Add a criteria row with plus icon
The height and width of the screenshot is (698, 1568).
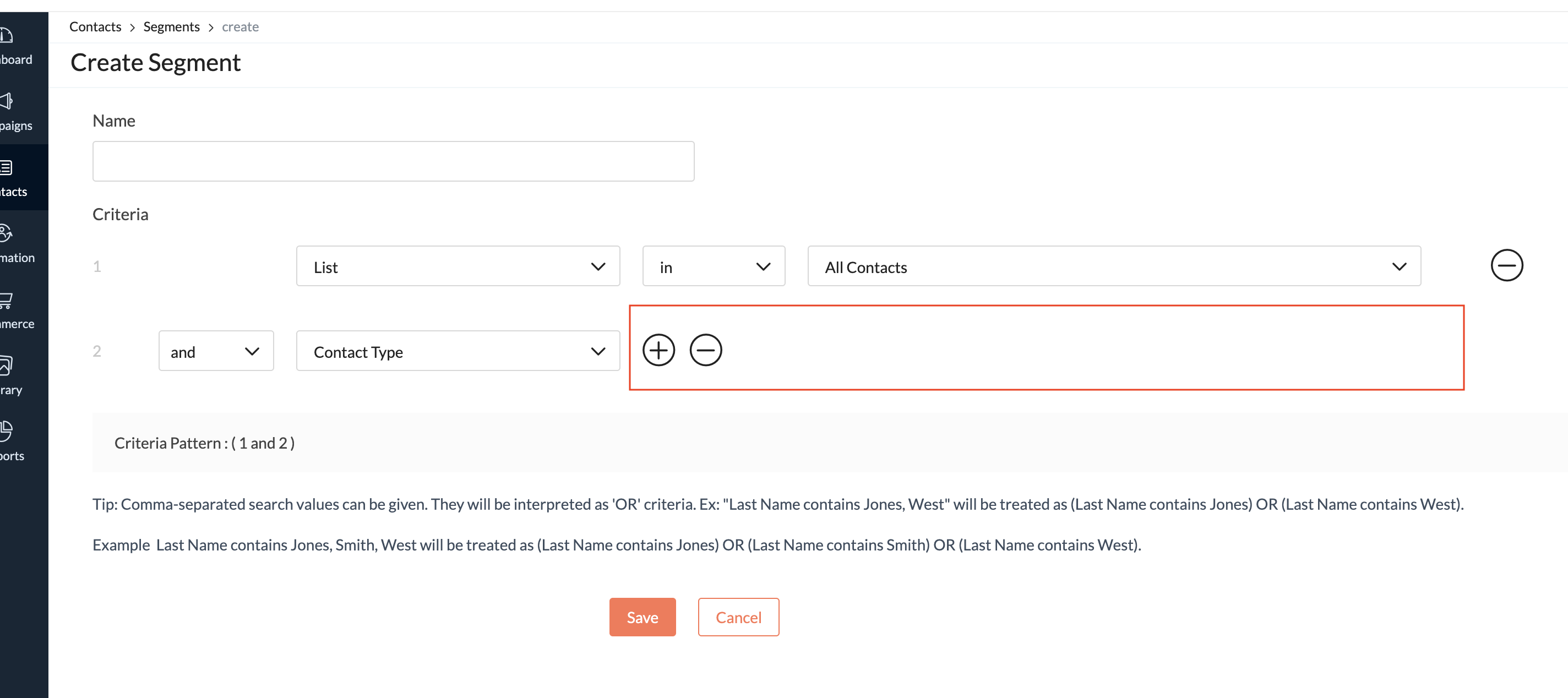(x=658, y=351)
